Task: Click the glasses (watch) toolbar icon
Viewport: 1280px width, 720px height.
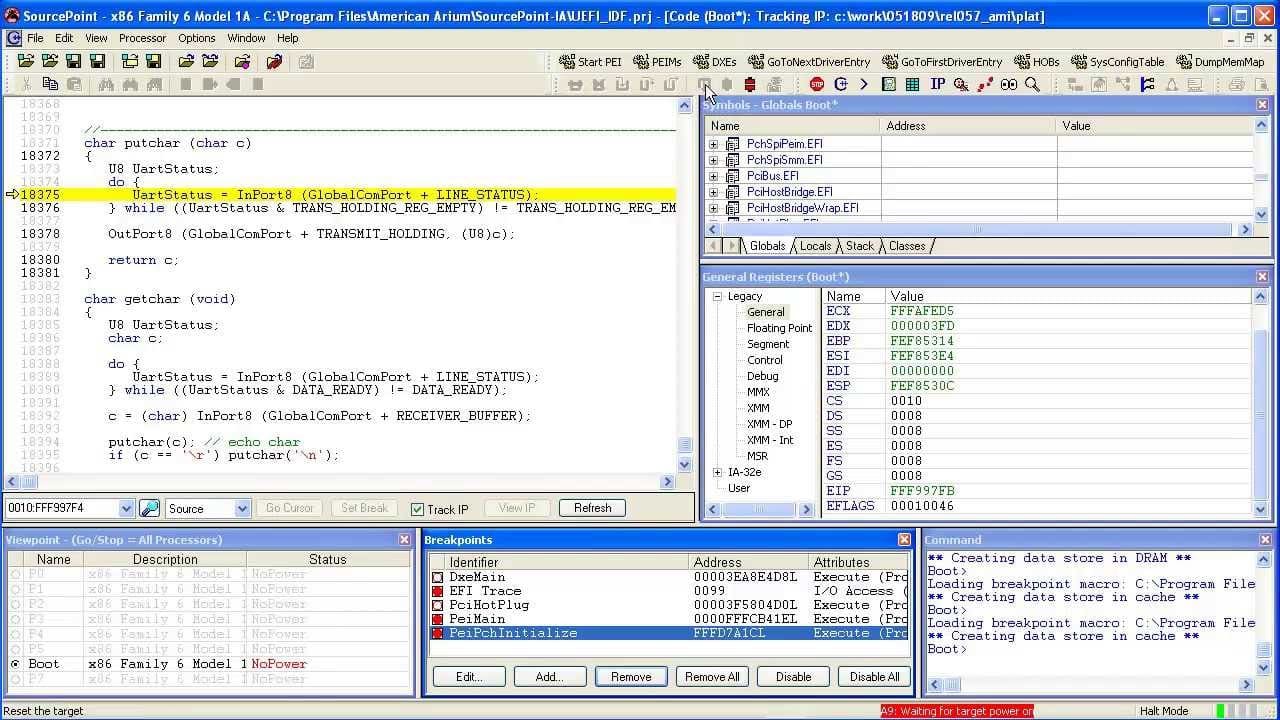Action: pos(1009,85)
